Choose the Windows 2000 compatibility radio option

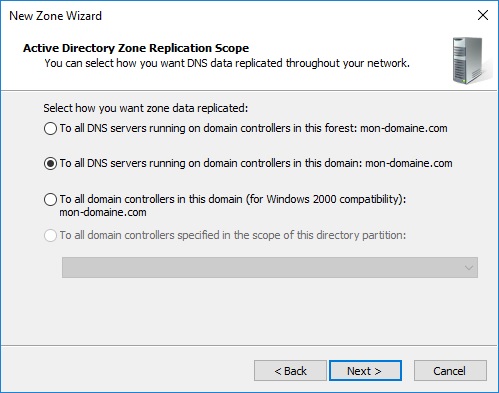coord(50,200)
